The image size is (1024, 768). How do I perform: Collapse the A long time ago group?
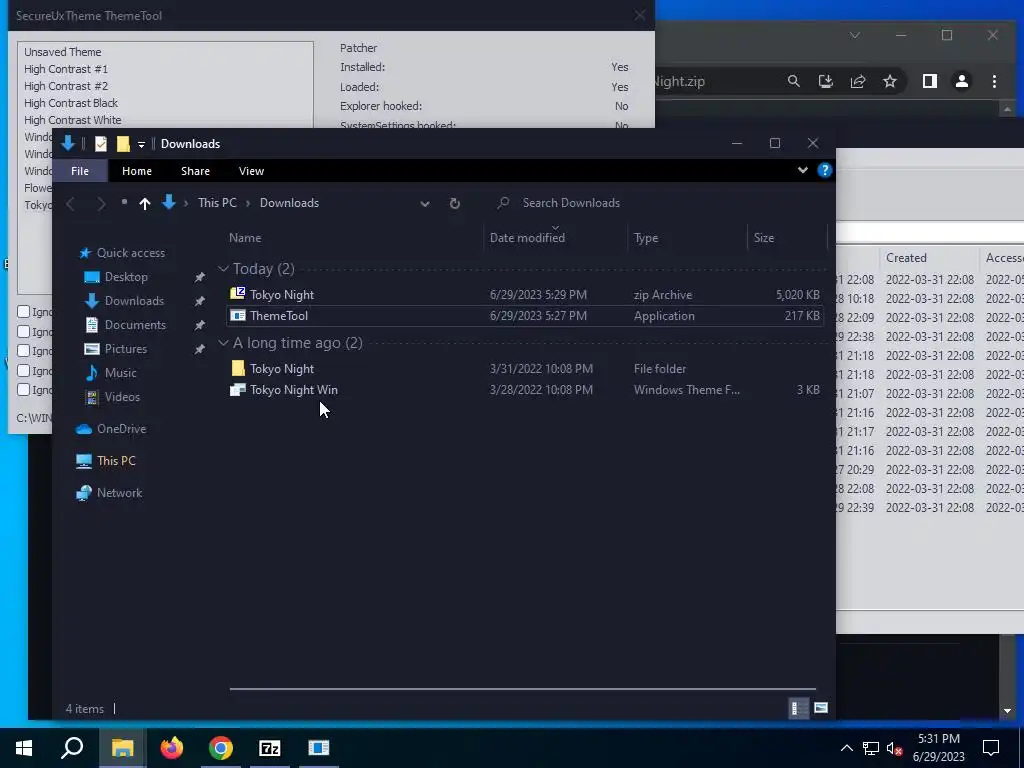pyautogui.click(x=223, y=343)
